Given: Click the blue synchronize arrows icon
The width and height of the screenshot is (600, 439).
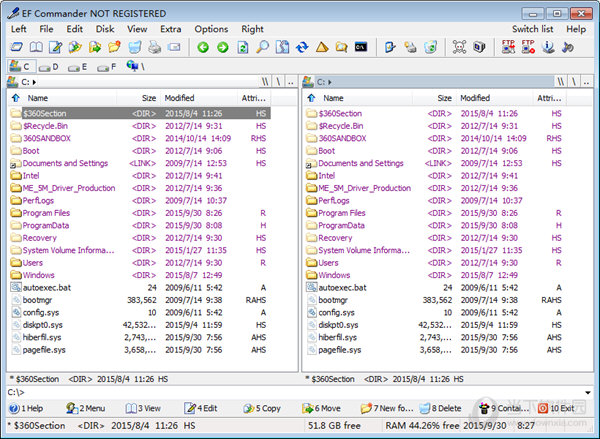Looking at the screenshot, I should pos(302,47).
